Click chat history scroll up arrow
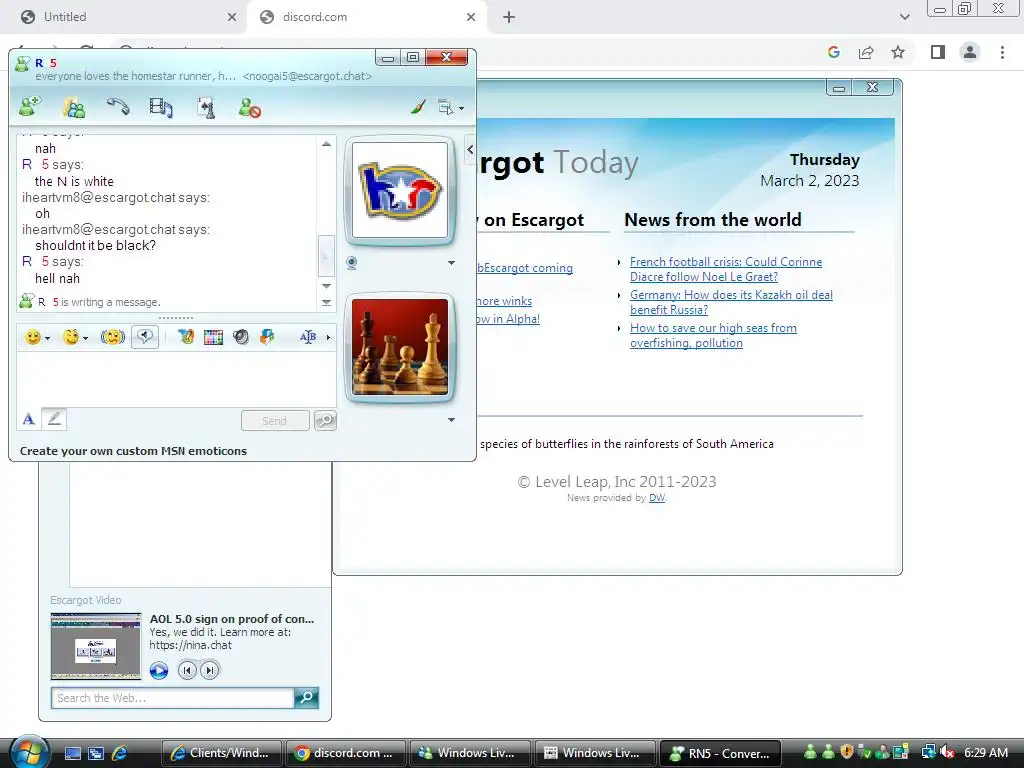Screen dimensions: 1024x768 tap(327, 144)
